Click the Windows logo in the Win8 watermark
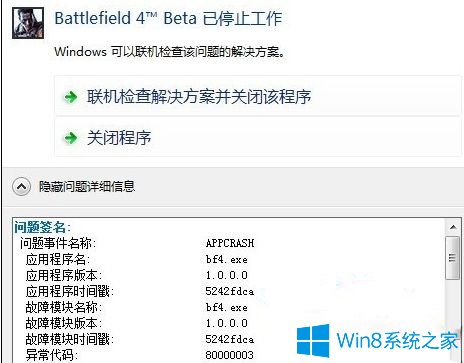The height and width of the screenshot is (363, 464). pos(313,340)
